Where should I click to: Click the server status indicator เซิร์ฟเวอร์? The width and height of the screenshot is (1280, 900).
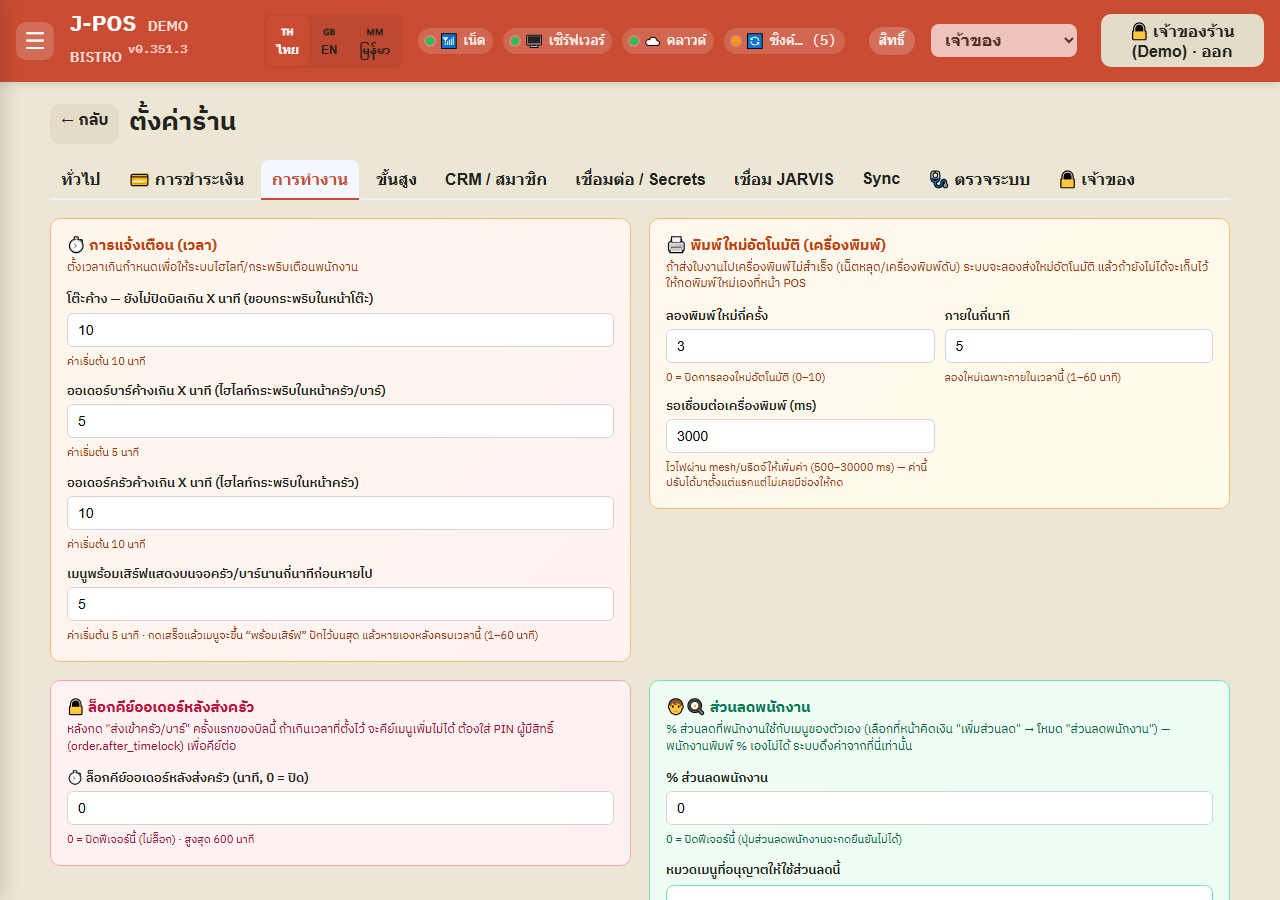(x=558, y=41)
